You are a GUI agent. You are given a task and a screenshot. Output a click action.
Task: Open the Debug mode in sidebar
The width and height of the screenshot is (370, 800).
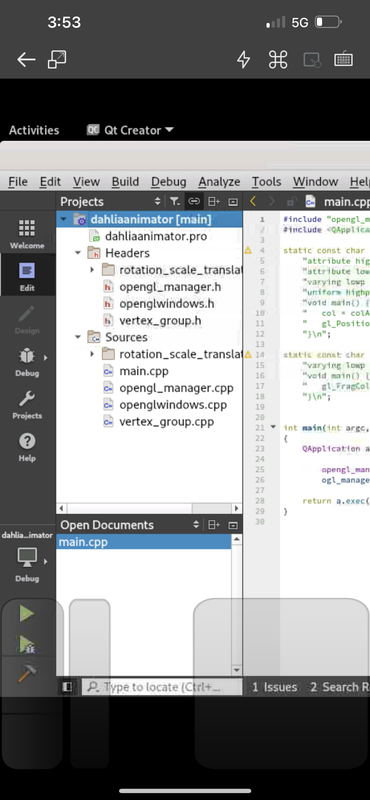[x=27, y=362]
